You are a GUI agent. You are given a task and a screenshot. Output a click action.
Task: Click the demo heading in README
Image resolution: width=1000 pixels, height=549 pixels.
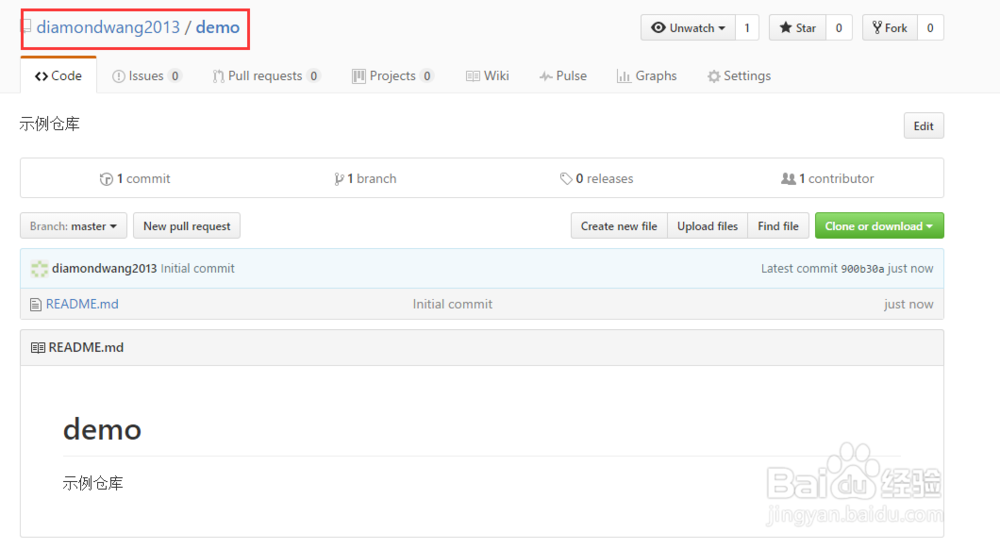pyautogui.click(x=102, y=429)
